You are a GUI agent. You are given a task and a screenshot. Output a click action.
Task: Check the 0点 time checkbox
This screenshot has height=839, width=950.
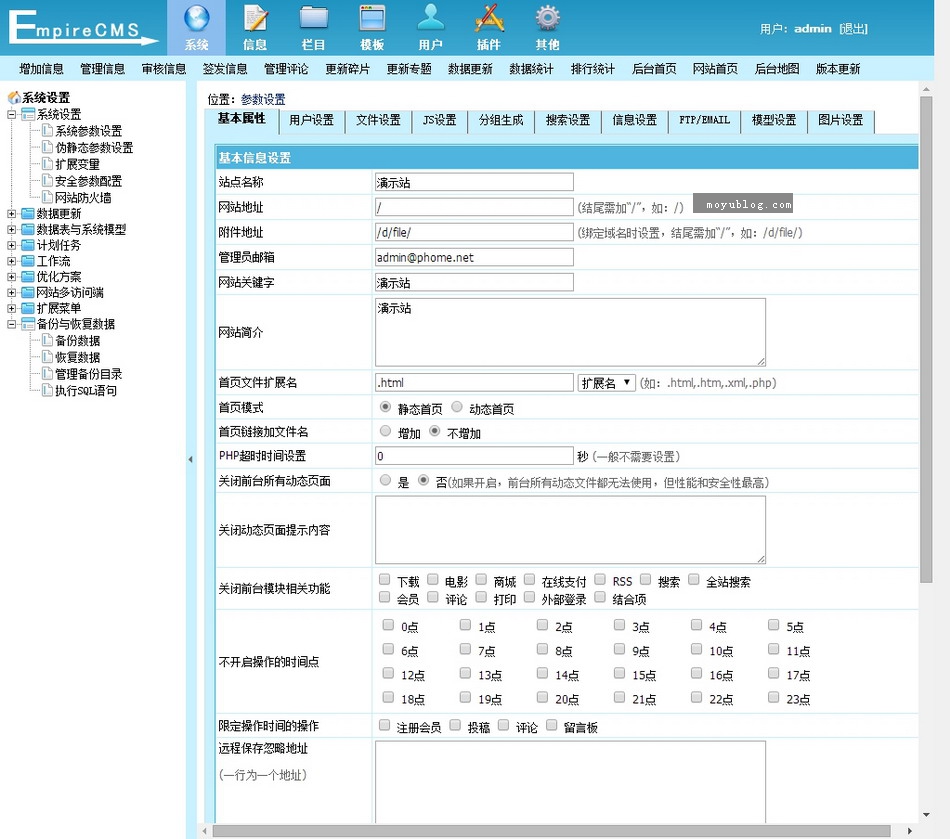click(388, 625)
